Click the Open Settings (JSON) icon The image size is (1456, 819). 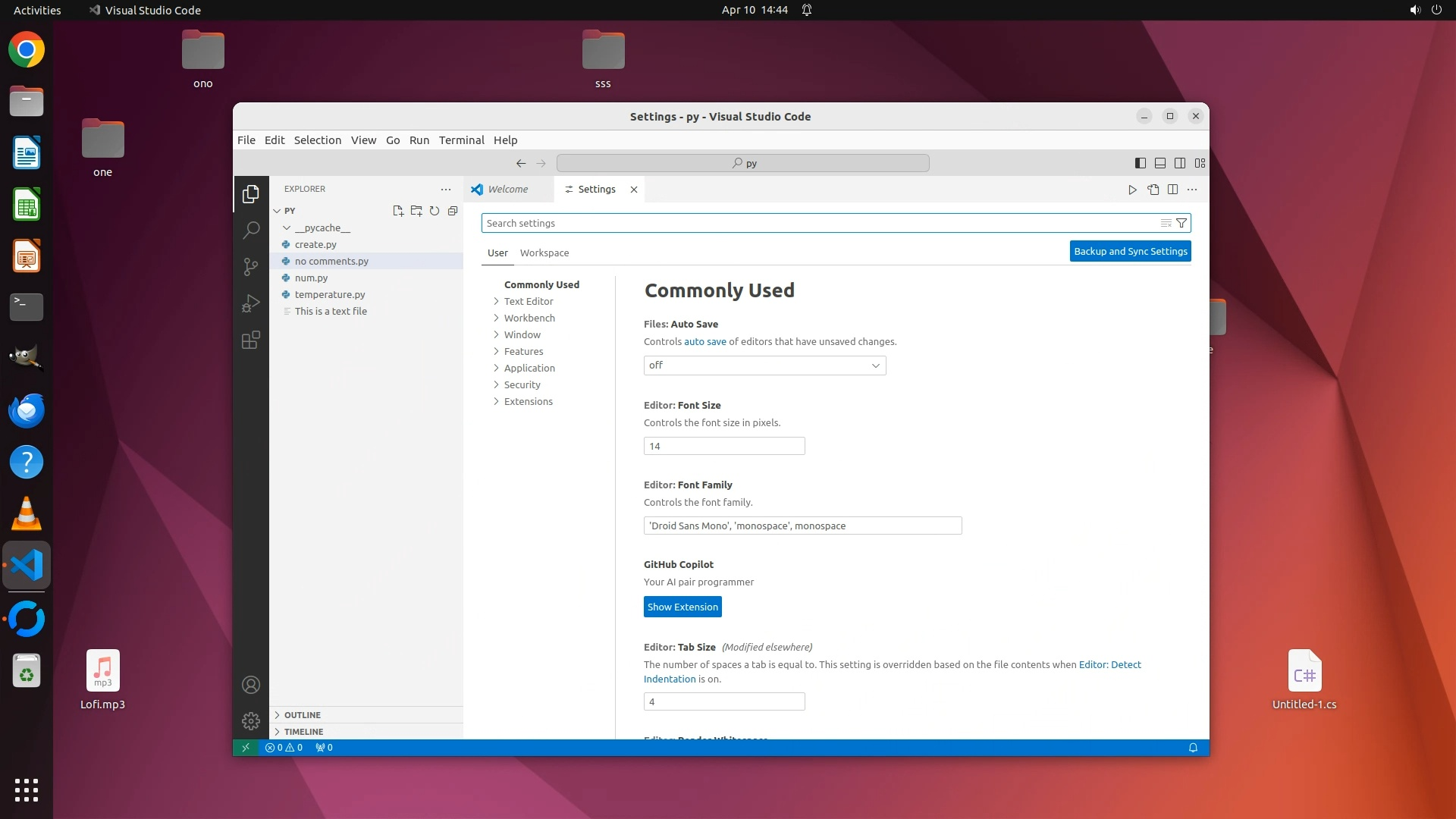point(1153,190)
